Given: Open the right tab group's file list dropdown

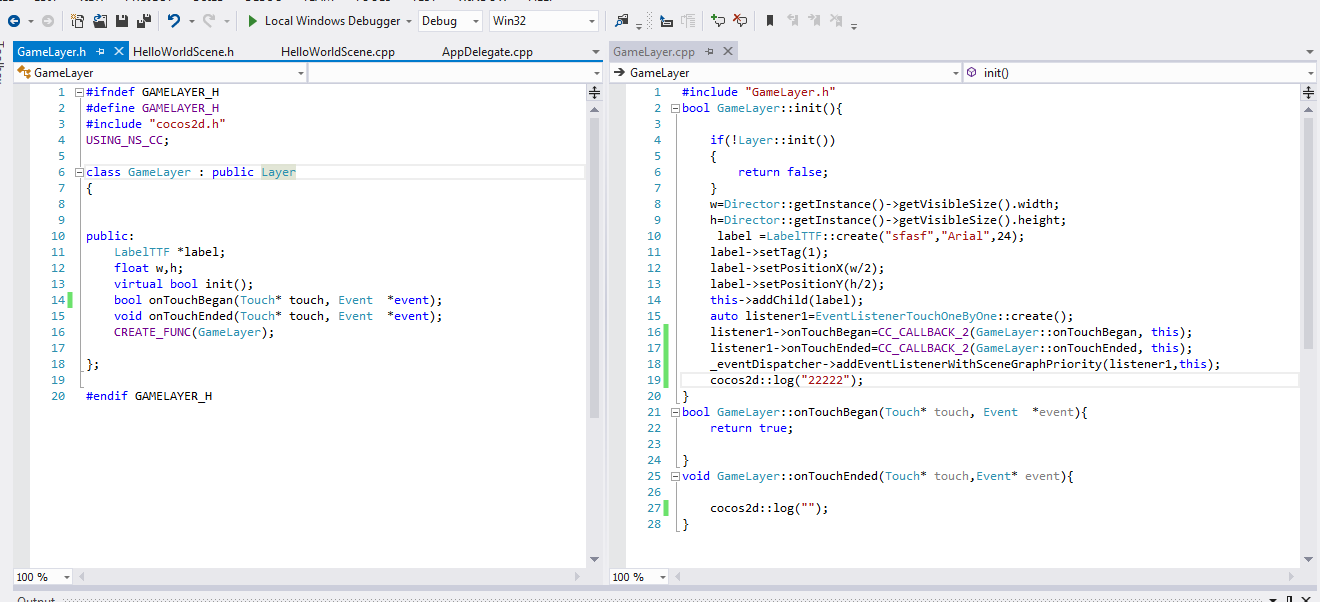Looking at the screenshot, I should [1310, 52].
